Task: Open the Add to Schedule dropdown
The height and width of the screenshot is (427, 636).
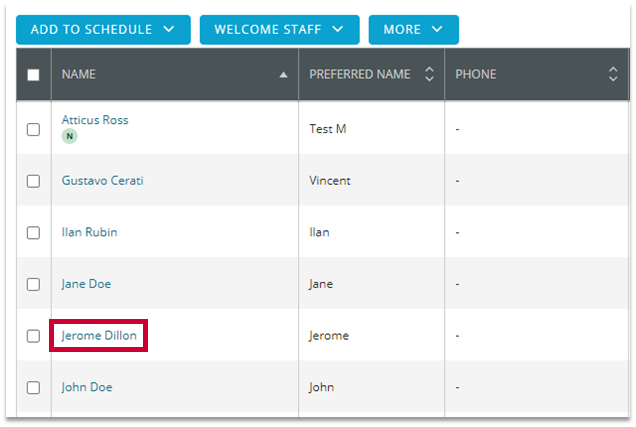Action: (102, 30)
